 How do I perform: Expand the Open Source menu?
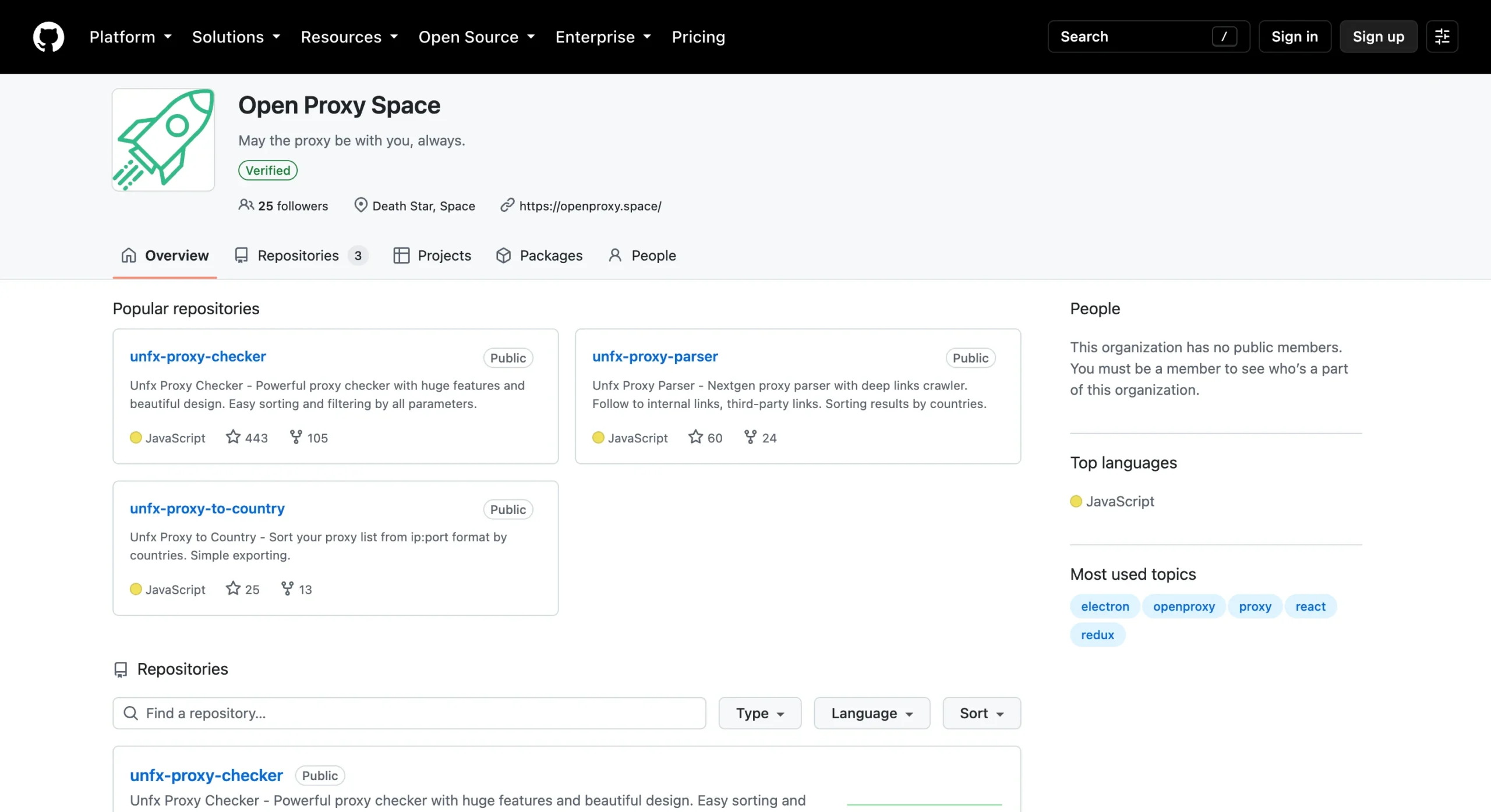point(476,37)
